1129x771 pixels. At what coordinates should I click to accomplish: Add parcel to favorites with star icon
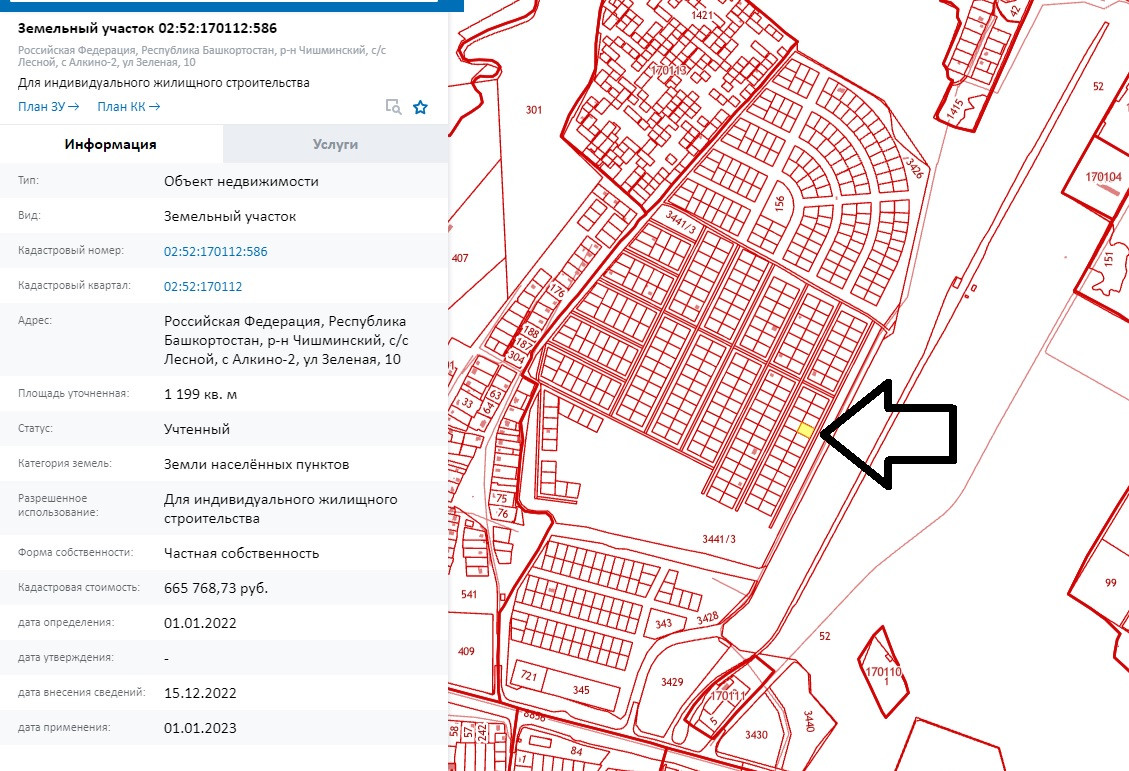420,107
